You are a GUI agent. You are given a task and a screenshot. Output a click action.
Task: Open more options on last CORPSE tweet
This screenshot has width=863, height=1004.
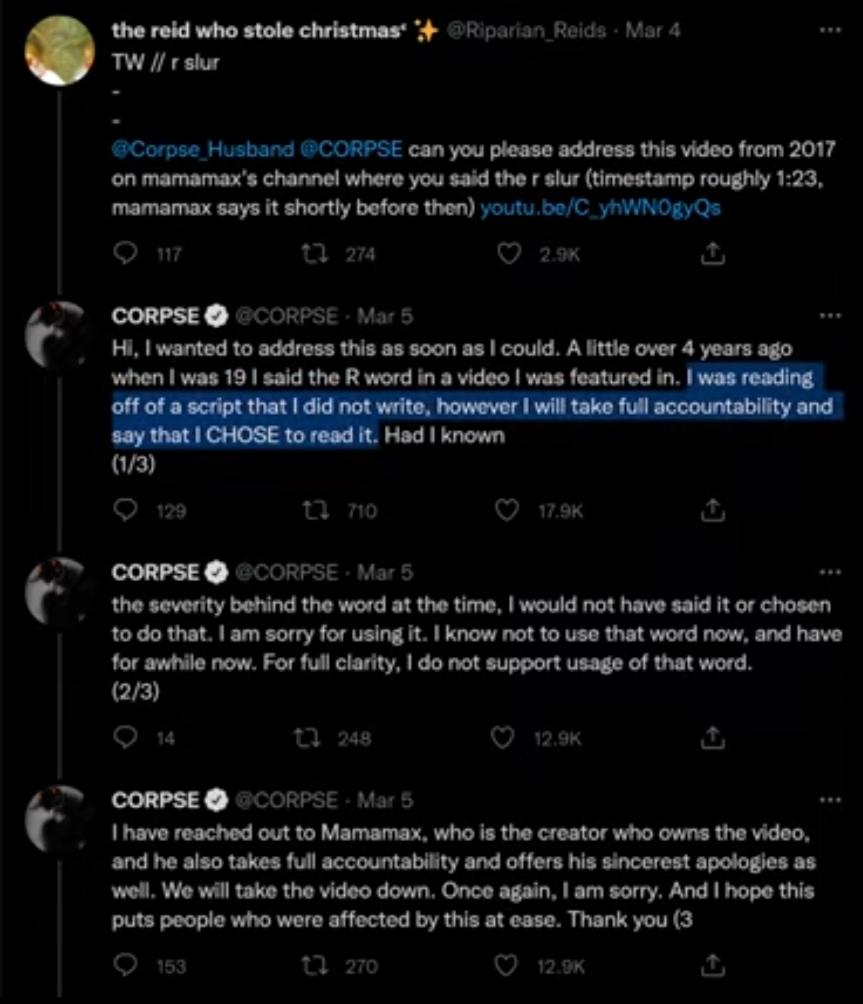[830, 799]
